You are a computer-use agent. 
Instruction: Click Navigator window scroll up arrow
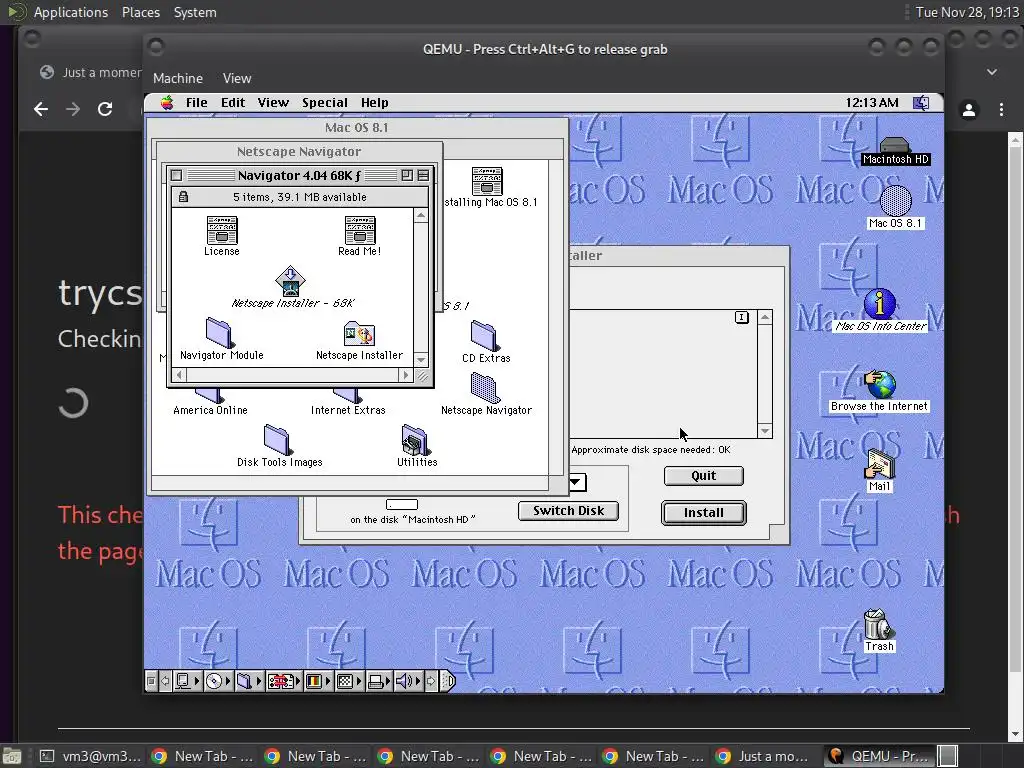coord(421,216)
